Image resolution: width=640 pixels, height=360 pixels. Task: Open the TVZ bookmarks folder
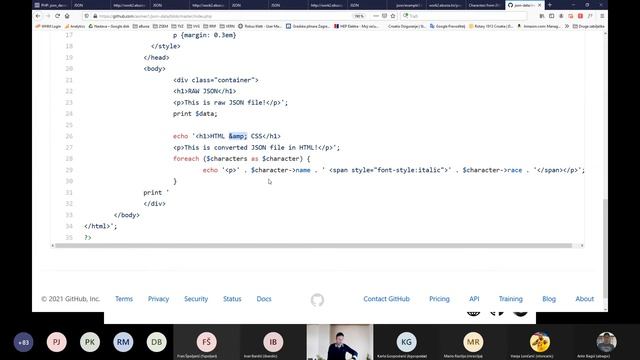click(x=178, y=26)
